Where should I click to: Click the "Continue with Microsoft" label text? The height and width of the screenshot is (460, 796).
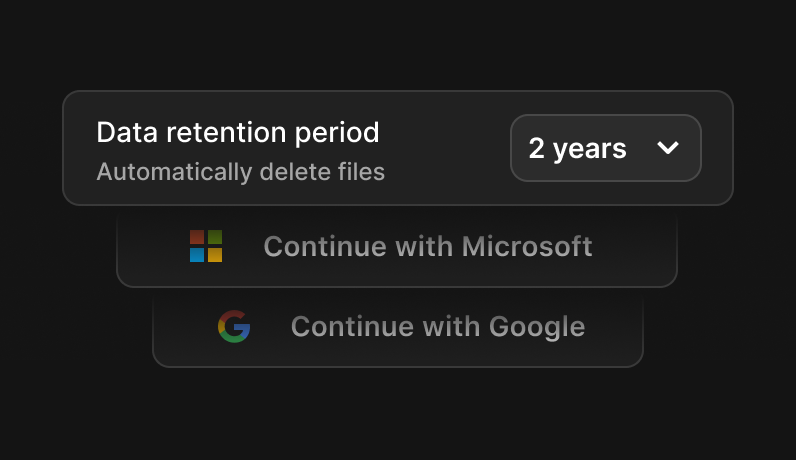(x=428, y=247)
